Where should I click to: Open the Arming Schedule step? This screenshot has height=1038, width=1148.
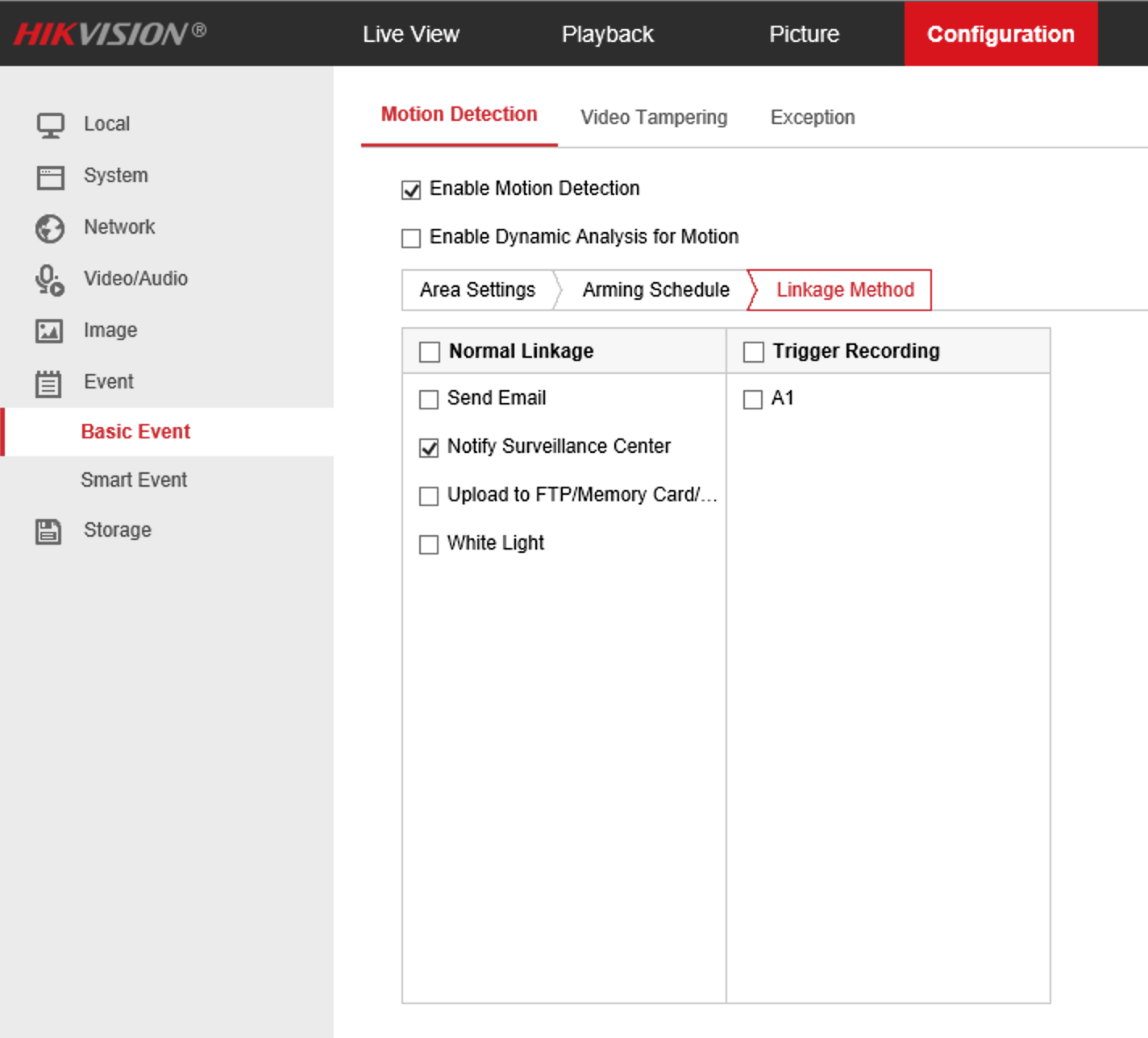click(x=655, y=290)
